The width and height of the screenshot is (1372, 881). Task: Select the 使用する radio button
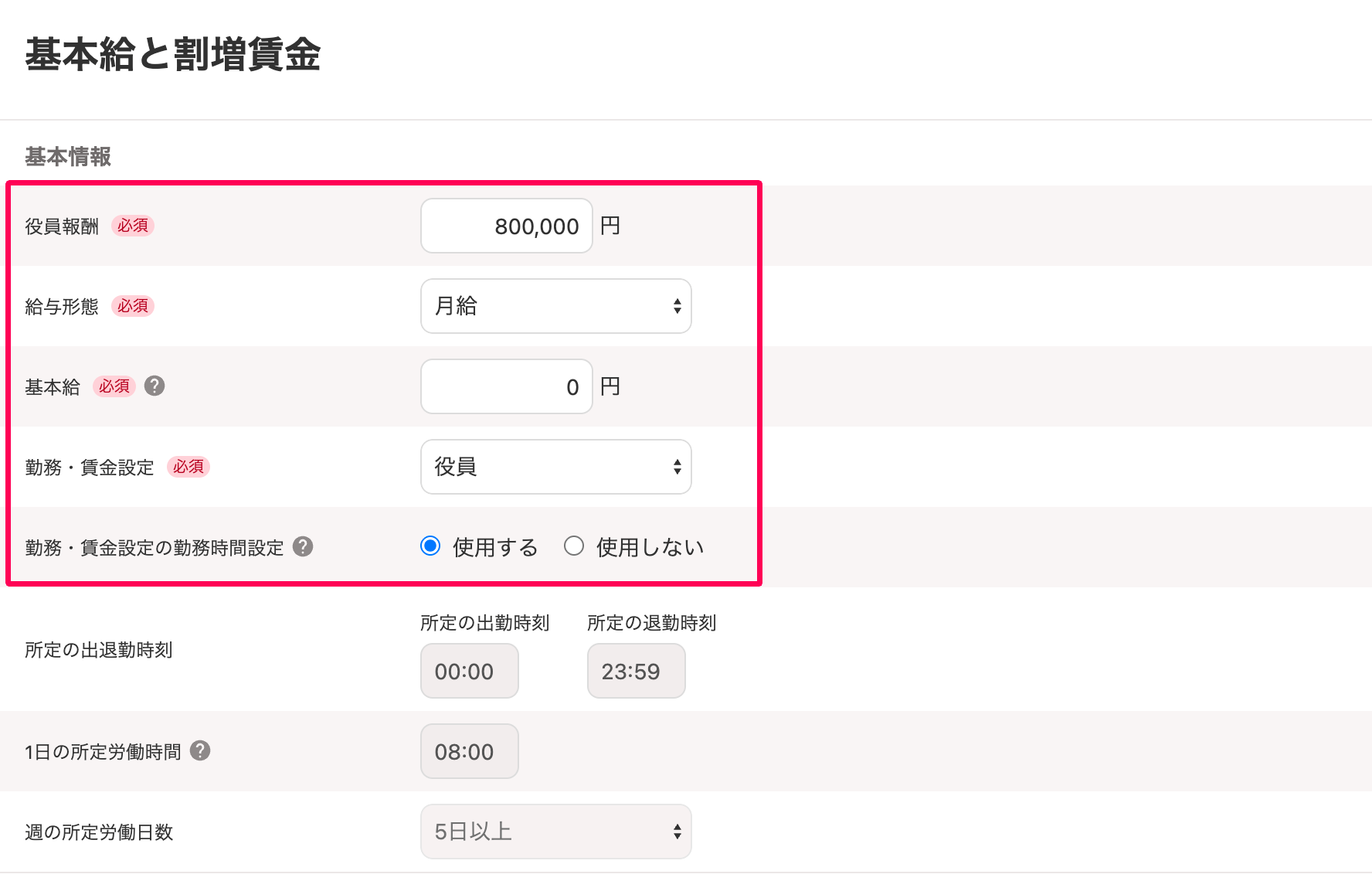pyautogui.click(x=430, y=546)
